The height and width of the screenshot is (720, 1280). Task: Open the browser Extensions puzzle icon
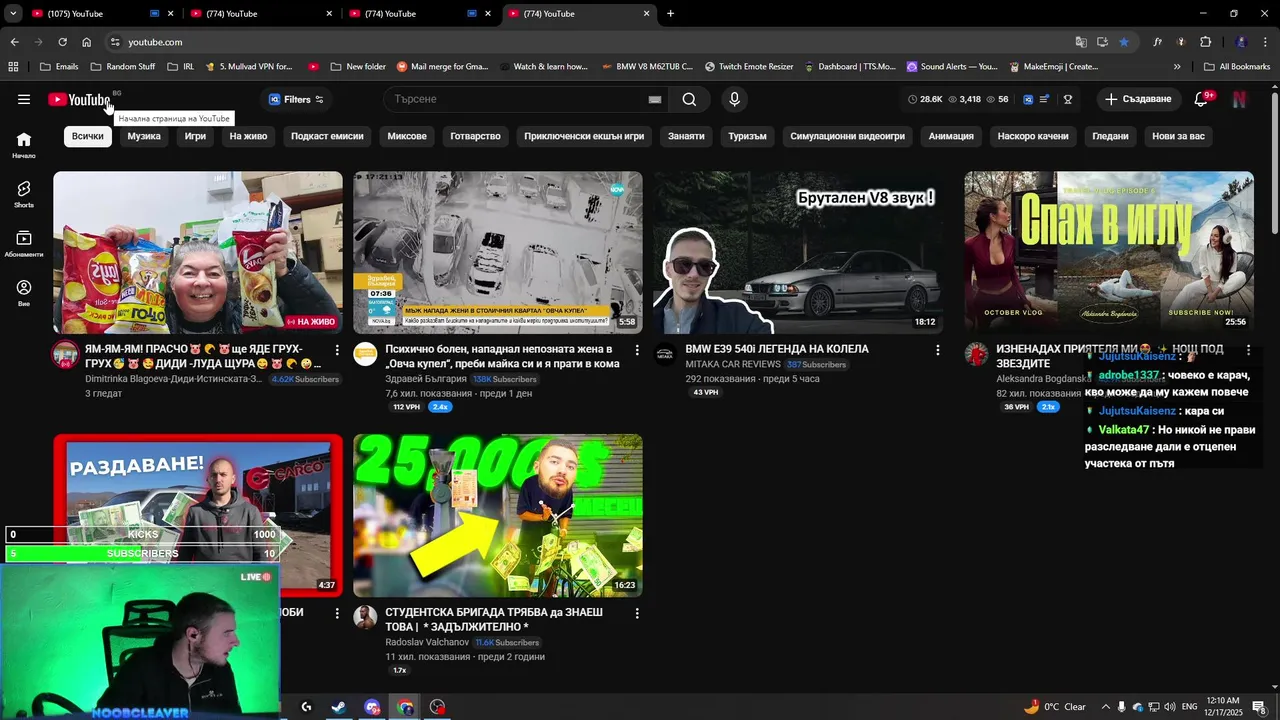1205,42
